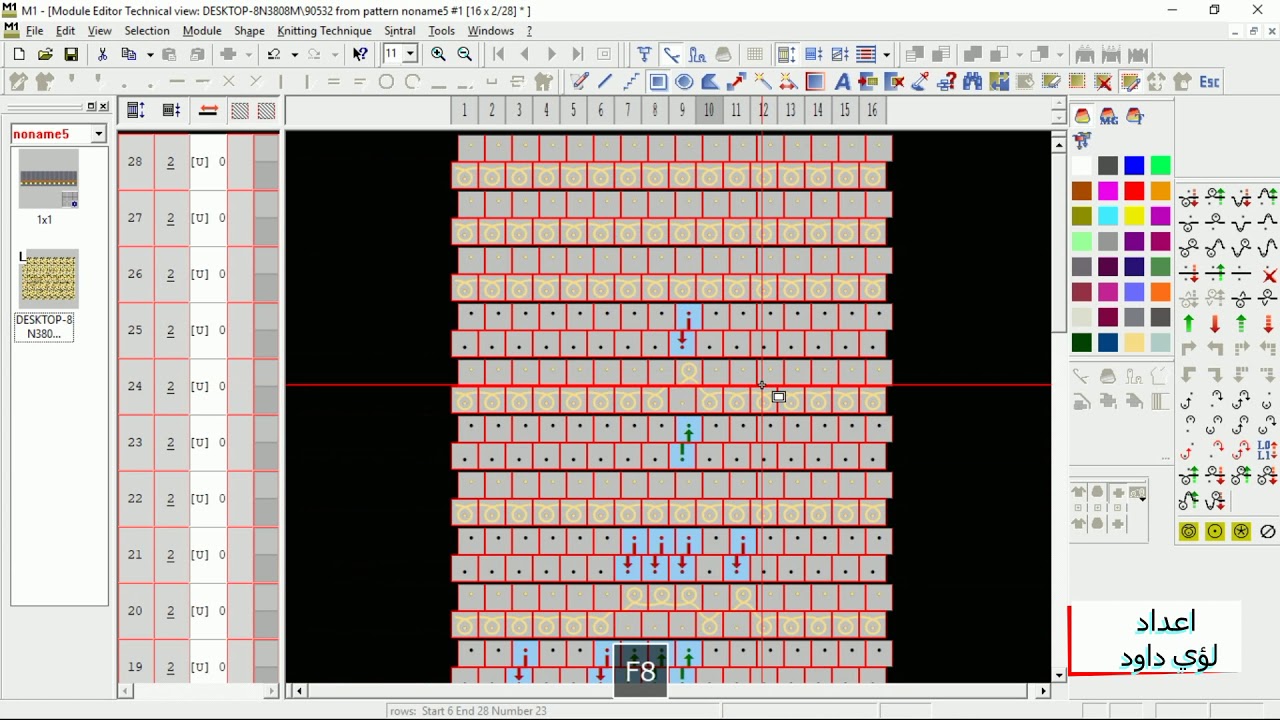1280x720 pixels.
Task: Toggle the technical rows view icon
Action: 787,54
